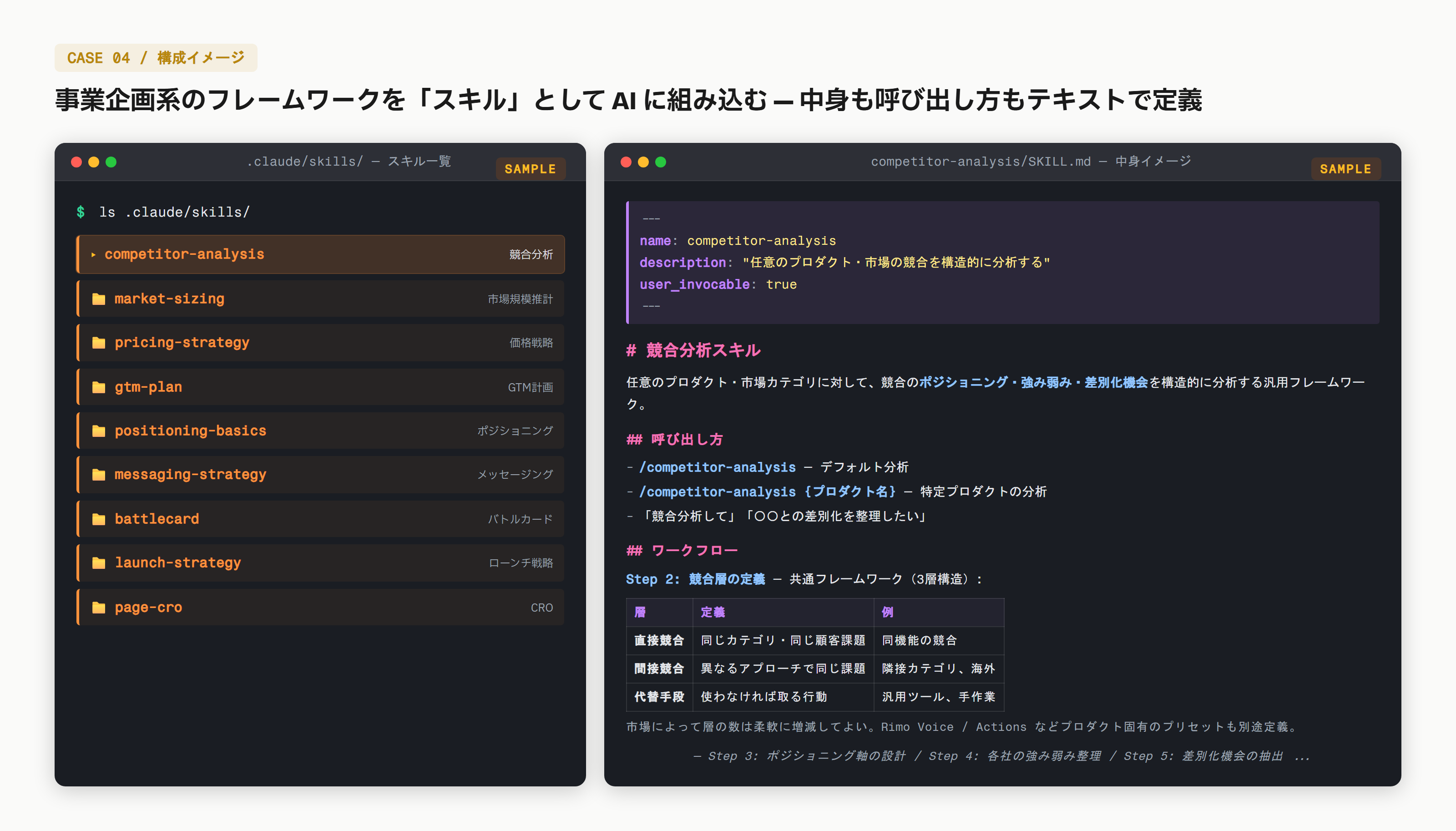Open the pricing-strategy folder name
Image resolution: width=1456 pixels, height=831 pixels.
[182, 343]
